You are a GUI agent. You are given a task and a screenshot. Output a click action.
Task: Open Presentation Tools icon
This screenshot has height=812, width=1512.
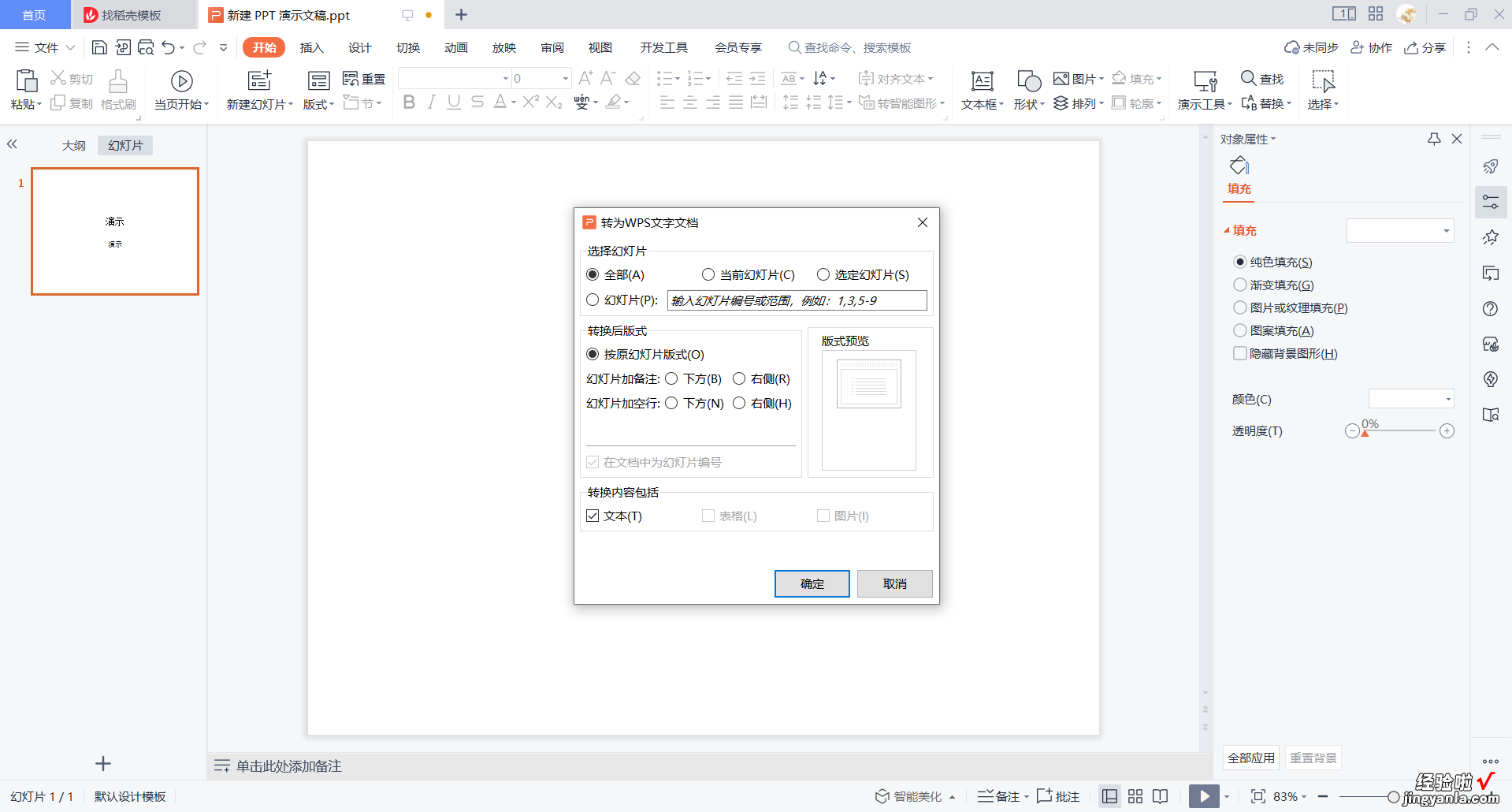1206,80
